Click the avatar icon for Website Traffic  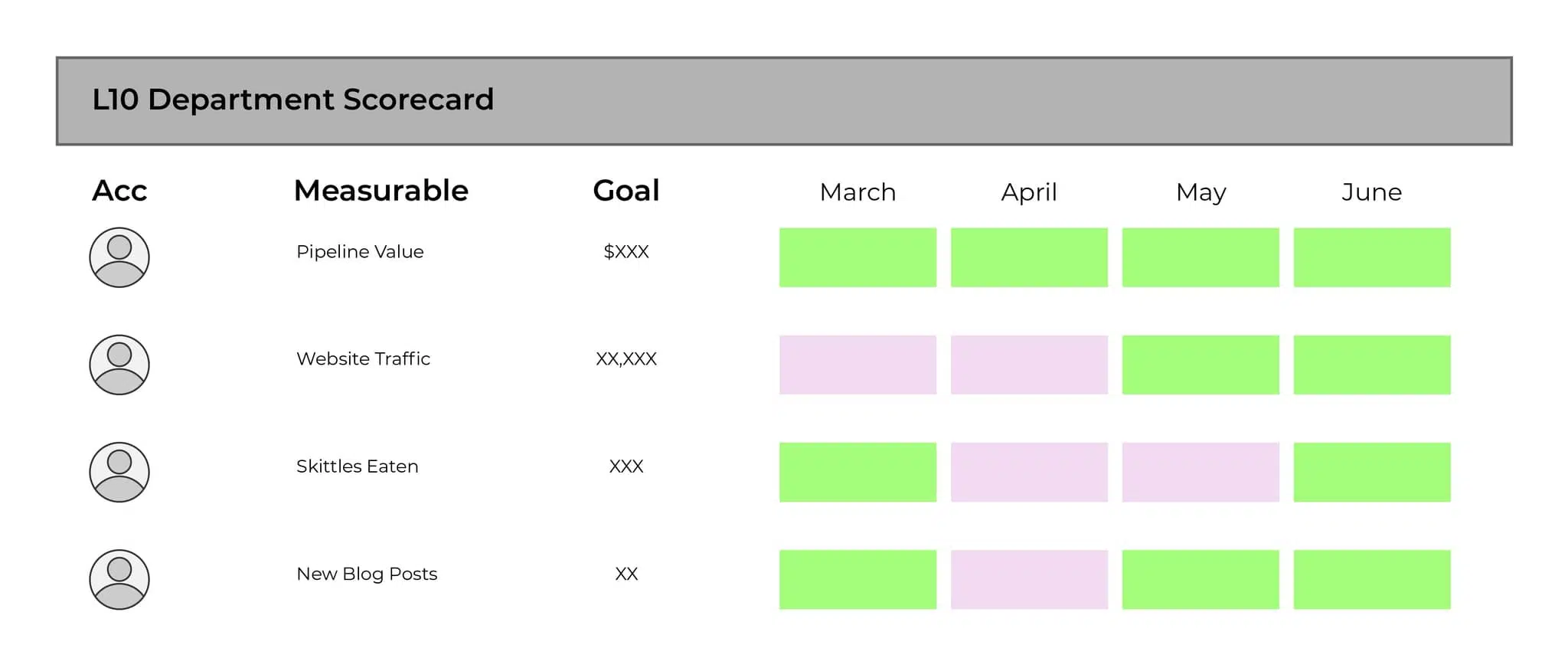click(x=119, y=365)
